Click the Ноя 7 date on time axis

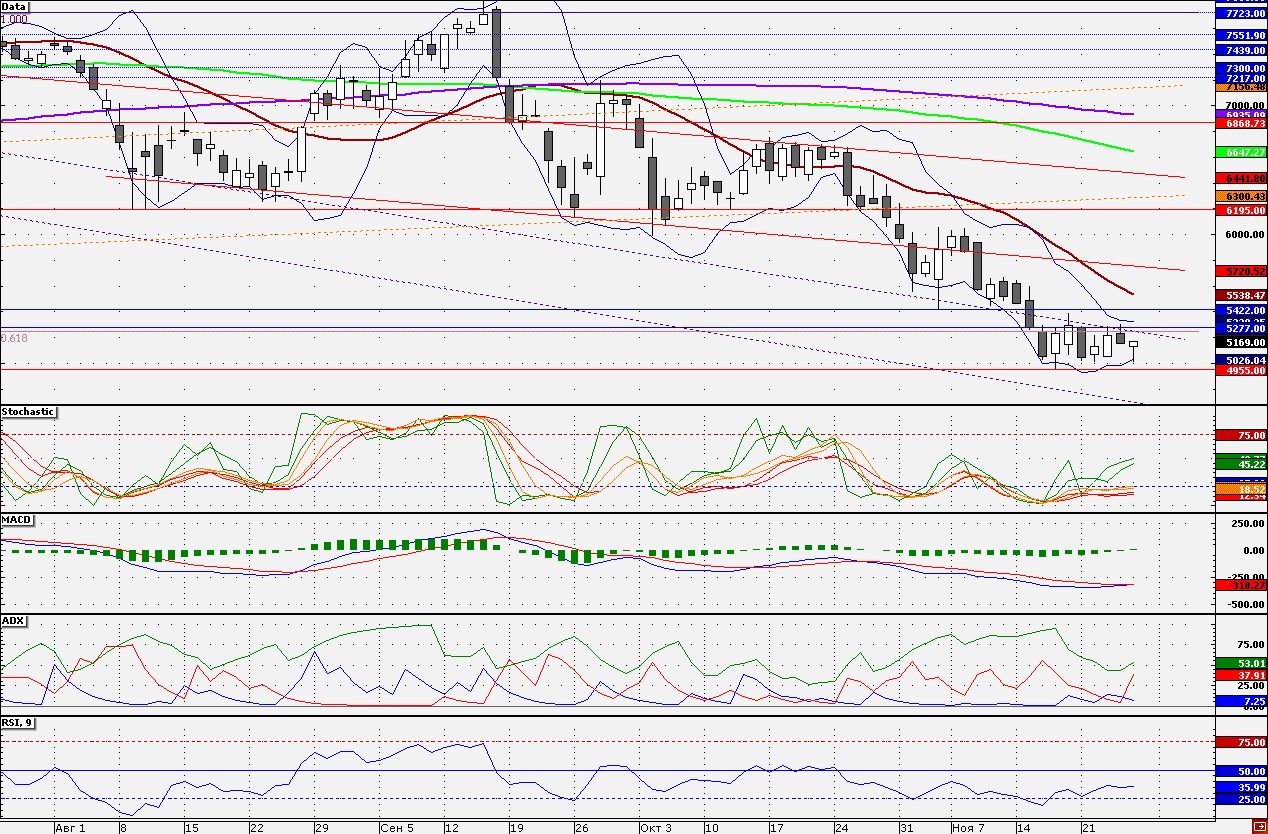(969, 828)
